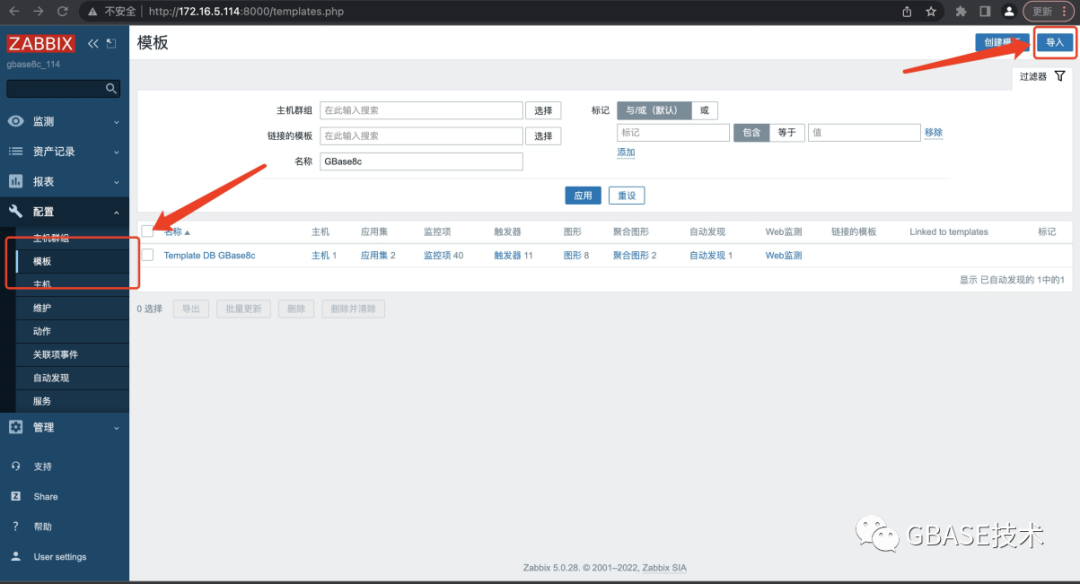Open 关联项事件 under configuration menu
Screen dimensions: 1080x584
pos(55,355)
